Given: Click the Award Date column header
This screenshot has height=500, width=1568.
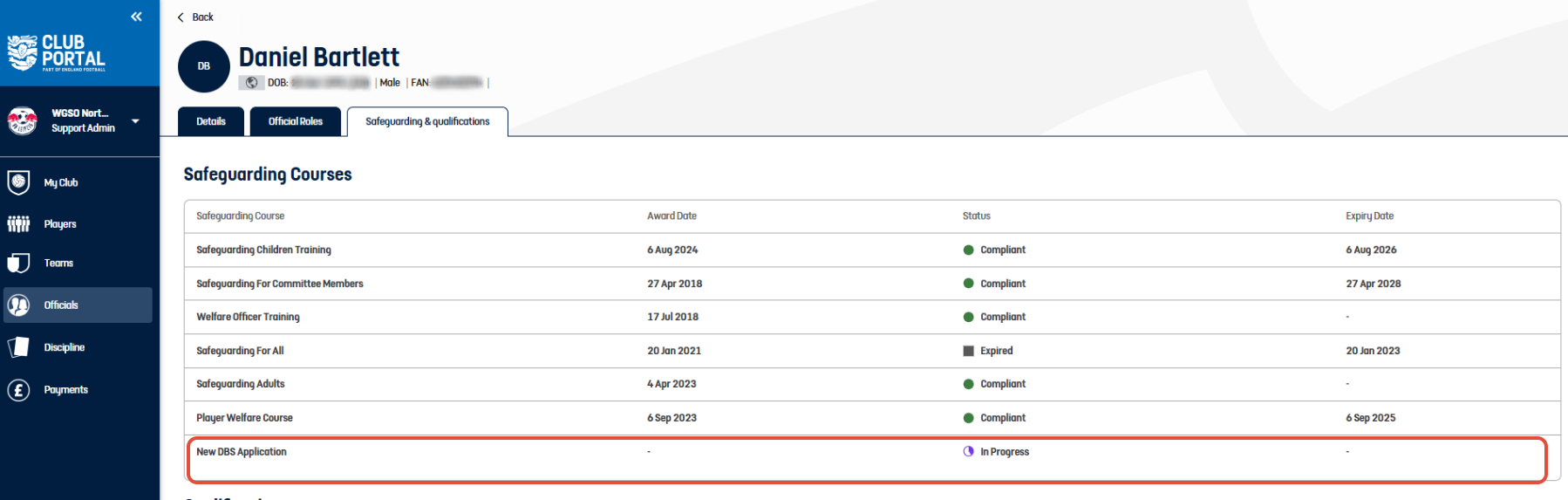Looking at the screenshot, I should click(672, 216).
